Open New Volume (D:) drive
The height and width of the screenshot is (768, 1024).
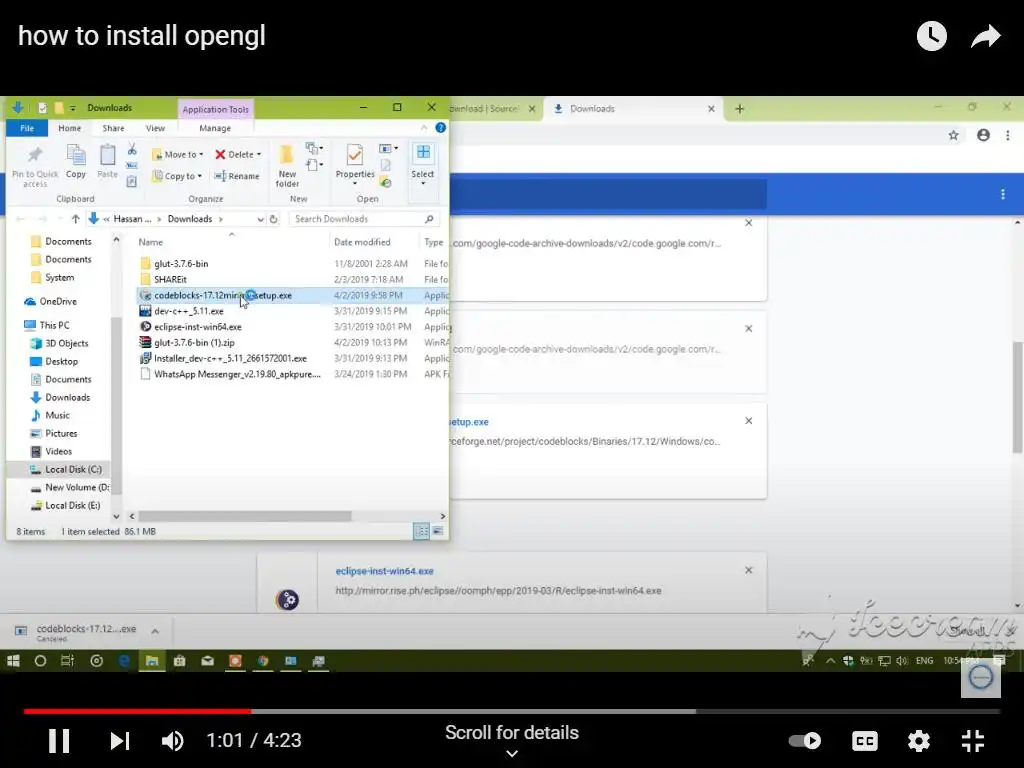pos(77,488)
